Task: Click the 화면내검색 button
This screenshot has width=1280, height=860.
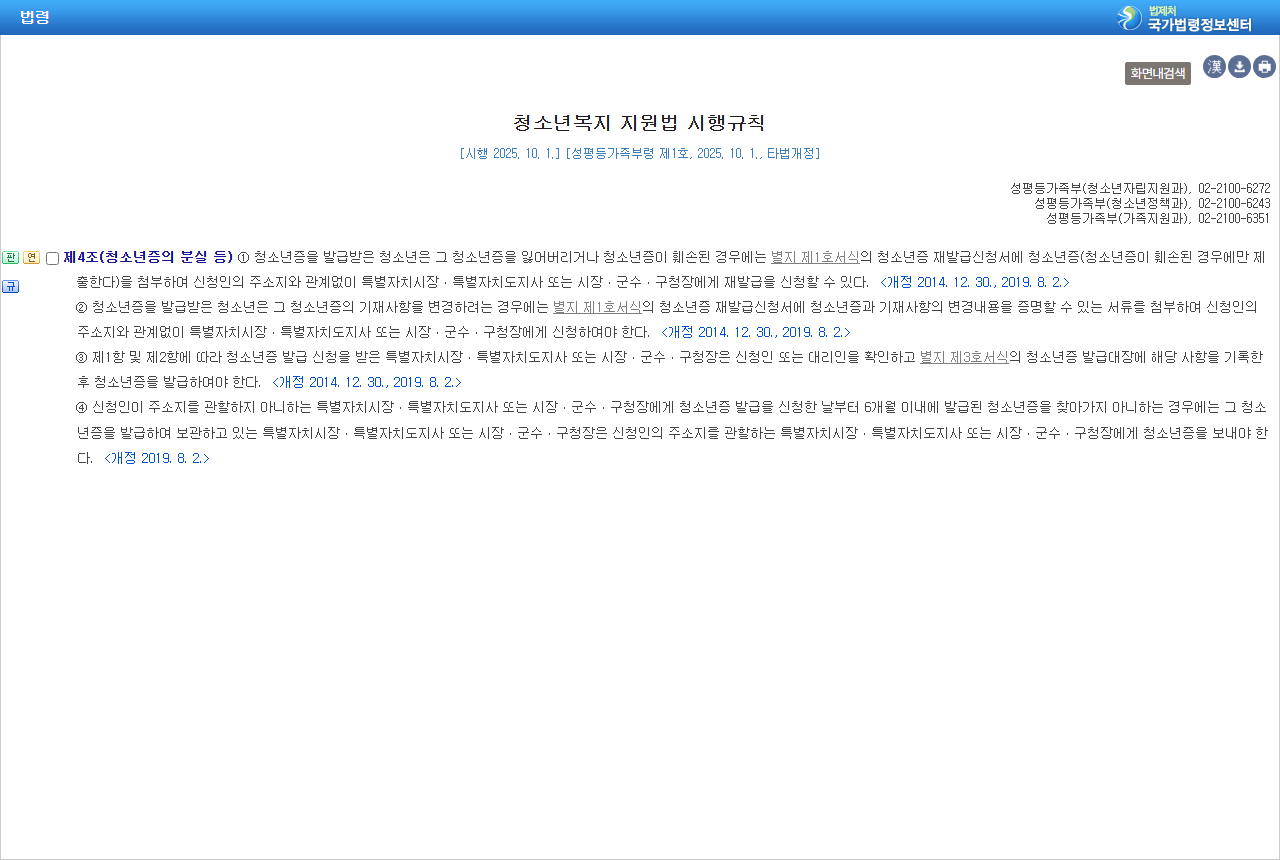Action: point(1158,73)
